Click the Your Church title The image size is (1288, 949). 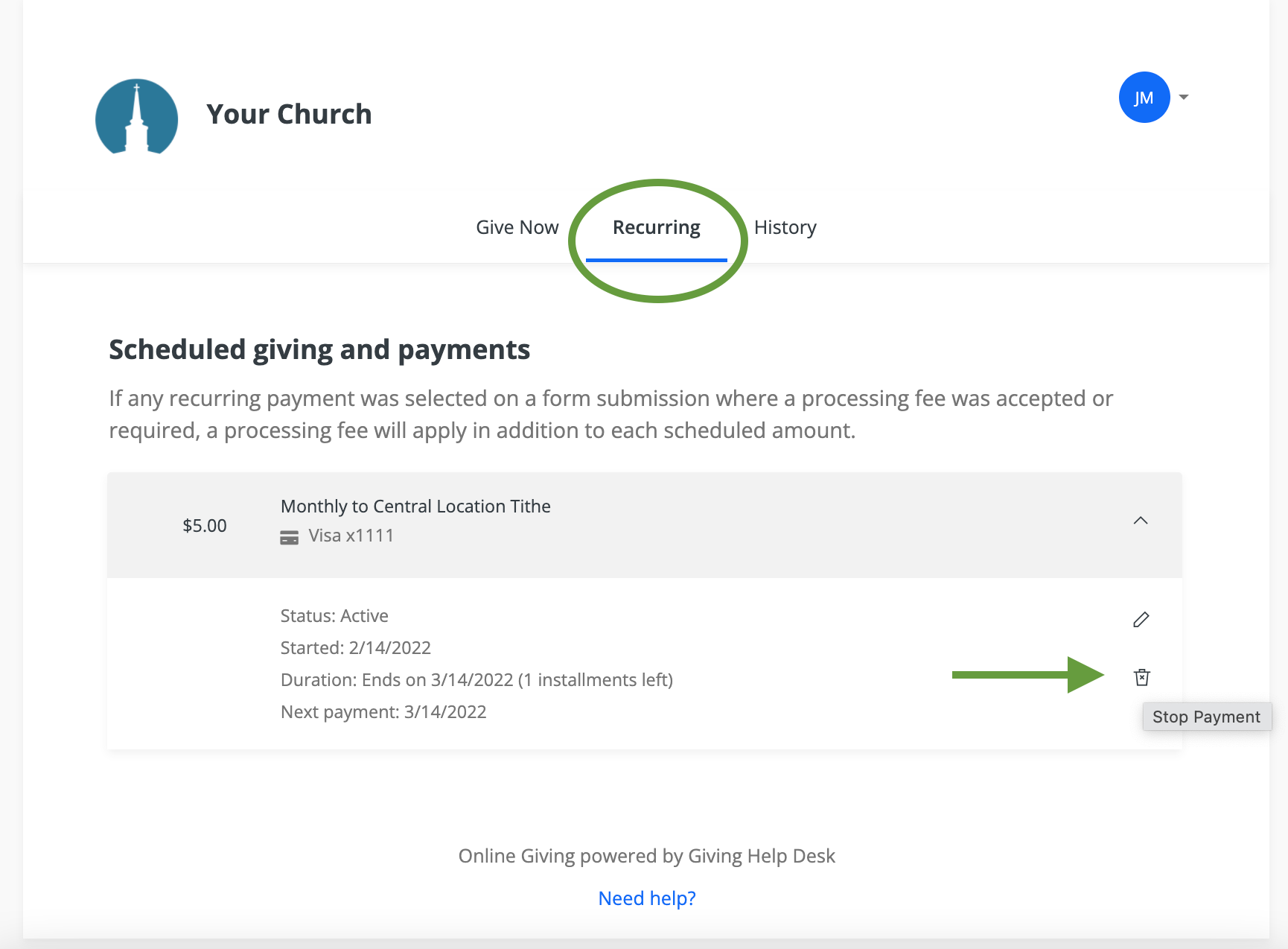[x=289, y=114]
